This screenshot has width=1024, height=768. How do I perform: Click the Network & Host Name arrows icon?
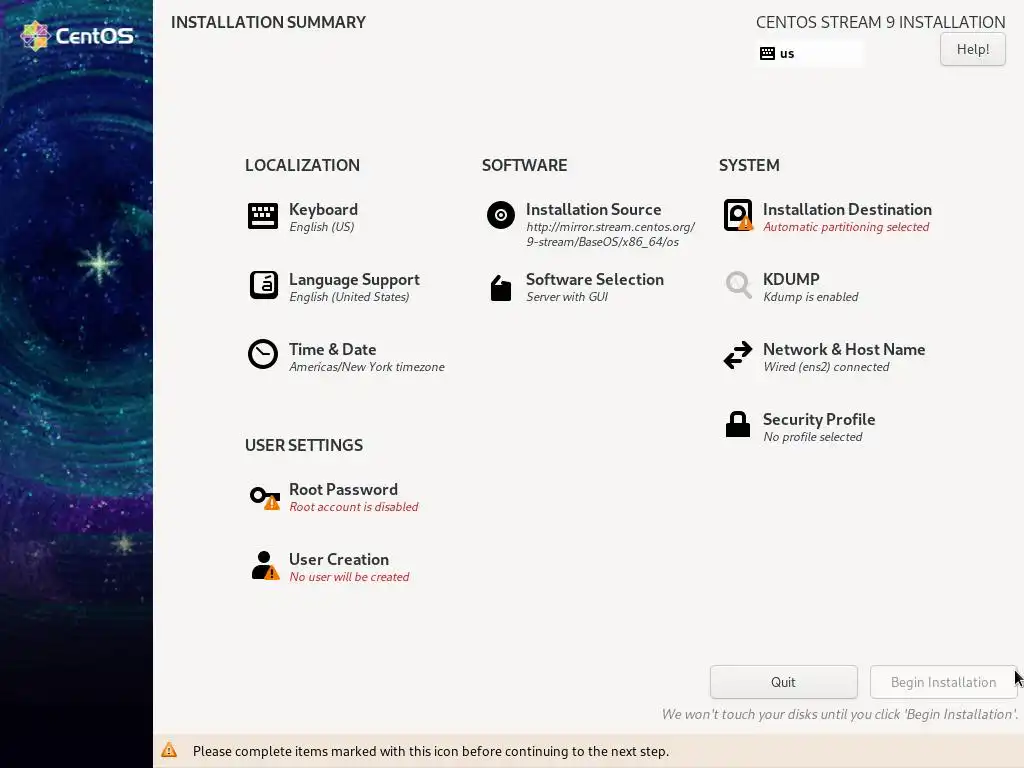click(738, 355)
